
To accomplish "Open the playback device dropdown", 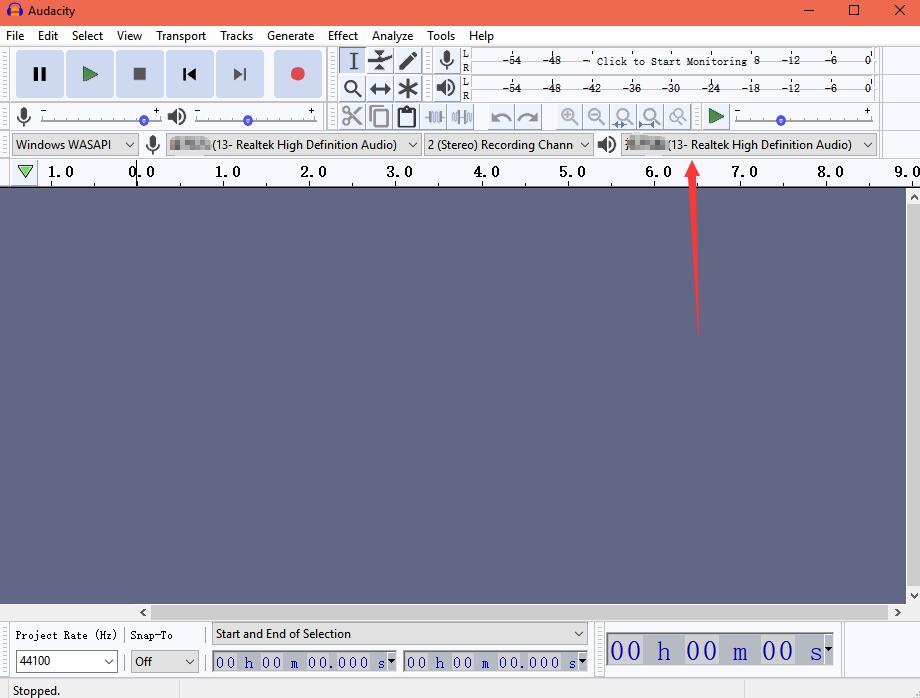I will [x=749, y=144].
